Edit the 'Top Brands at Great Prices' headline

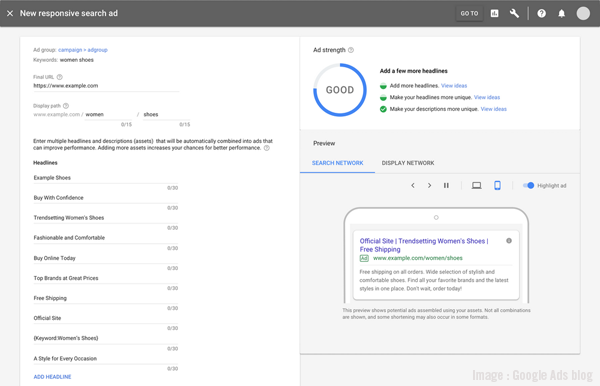106,278
